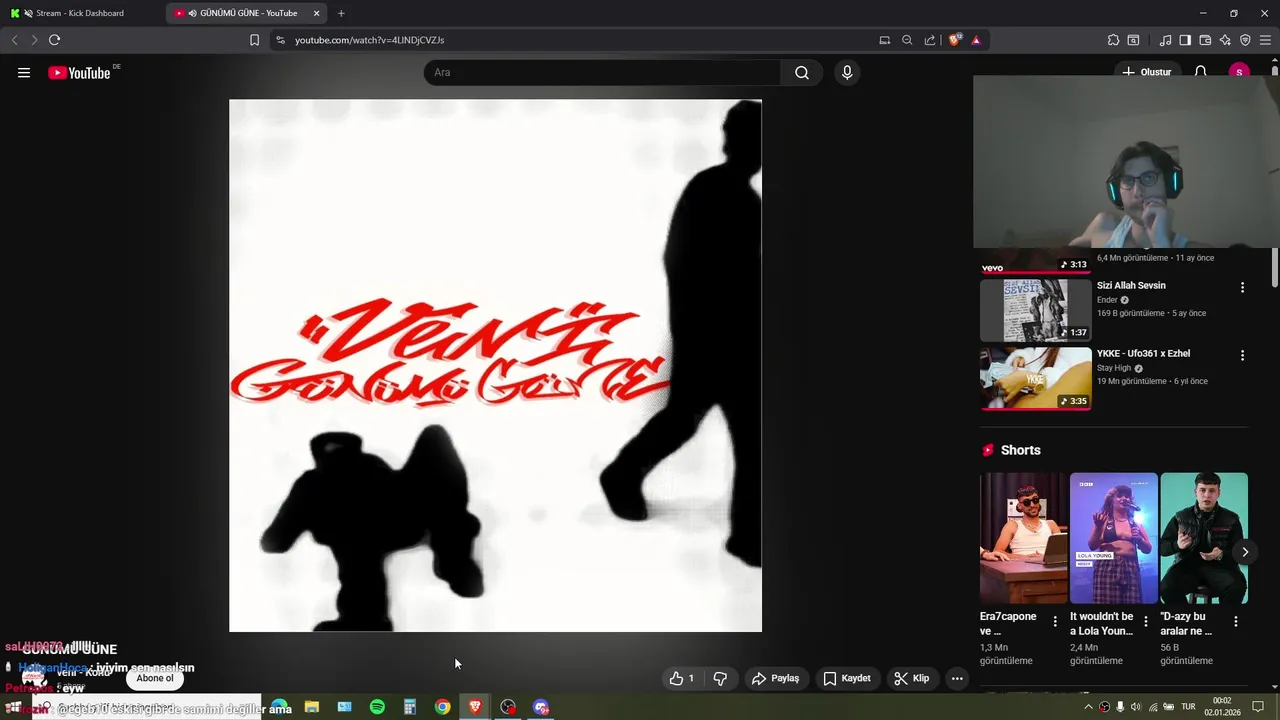The image size is (1280, 720).
Task: Open volume control in system tray
Action: (1135, 707)
